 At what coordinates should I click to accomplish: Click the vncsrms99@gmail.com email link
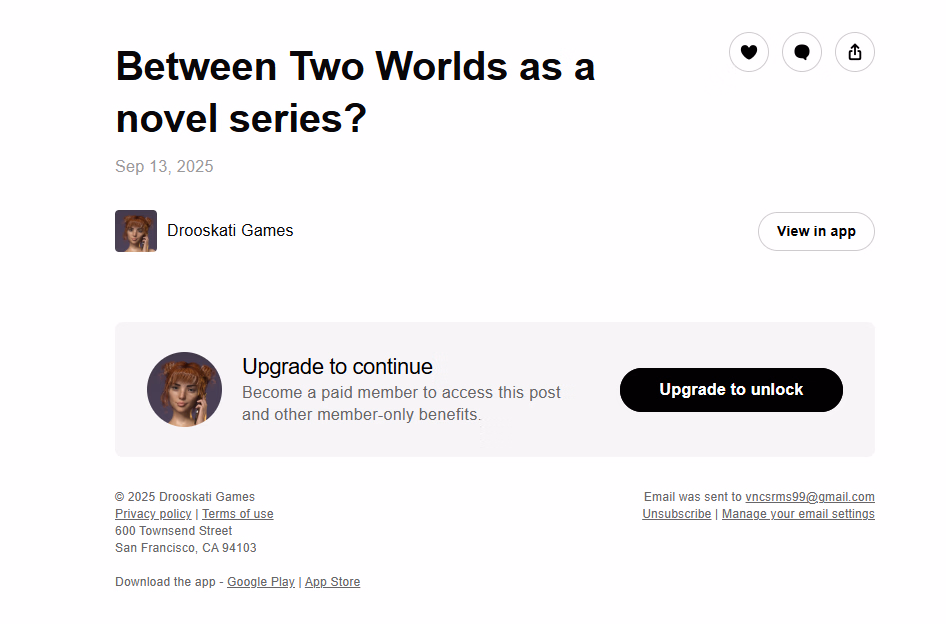coord(810,497)
